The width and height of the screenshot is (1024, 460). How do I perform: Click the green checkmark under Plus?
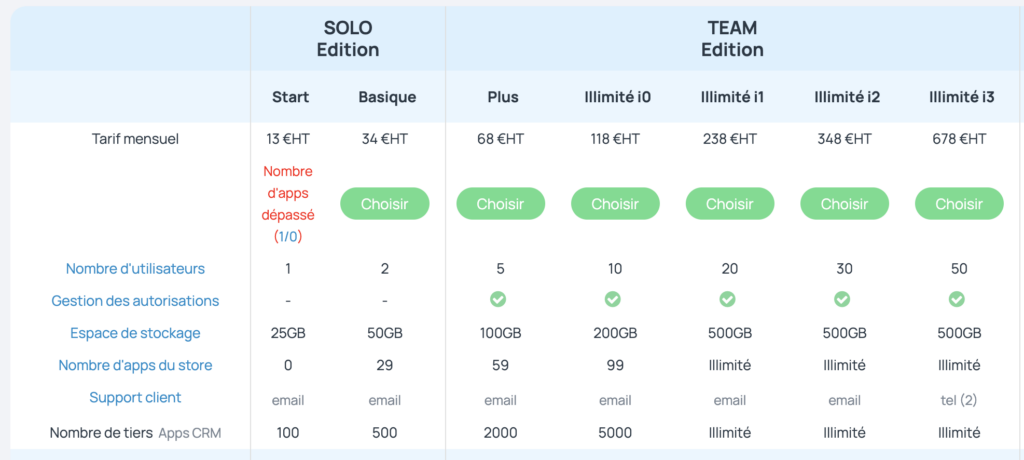point(498,299)
